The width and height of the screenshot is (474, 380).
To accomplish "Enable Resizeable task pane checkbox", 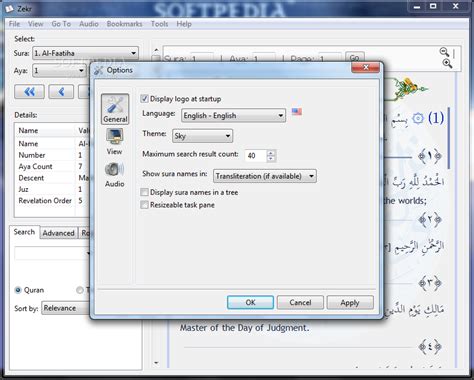I will tap(144, 205).
